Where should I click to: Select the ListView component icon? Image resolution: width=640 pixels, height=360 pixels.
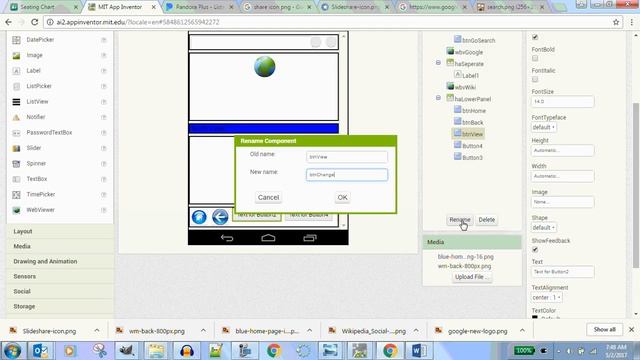pyautogui.click(x=16, y=102)
